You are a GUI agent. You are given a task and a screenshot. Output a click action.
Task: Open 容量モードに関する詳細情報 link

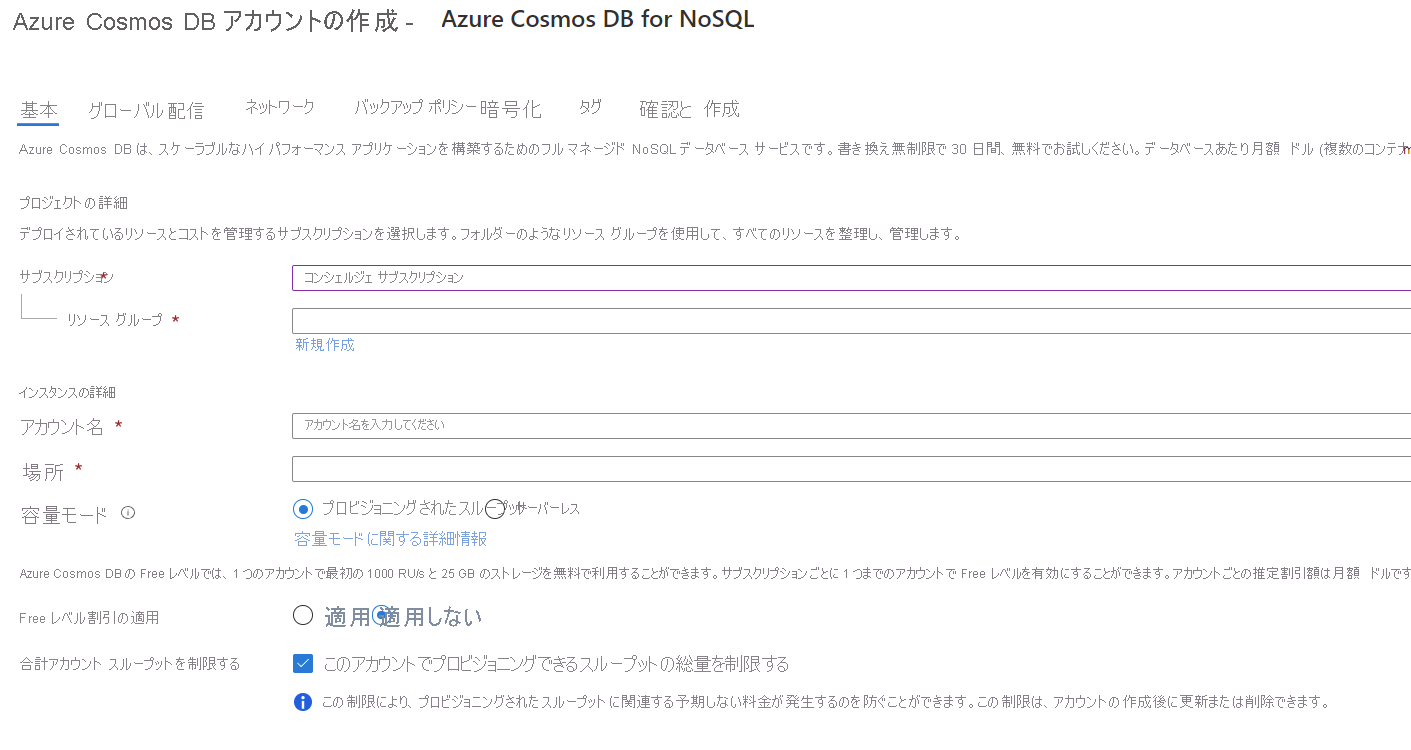391,539
